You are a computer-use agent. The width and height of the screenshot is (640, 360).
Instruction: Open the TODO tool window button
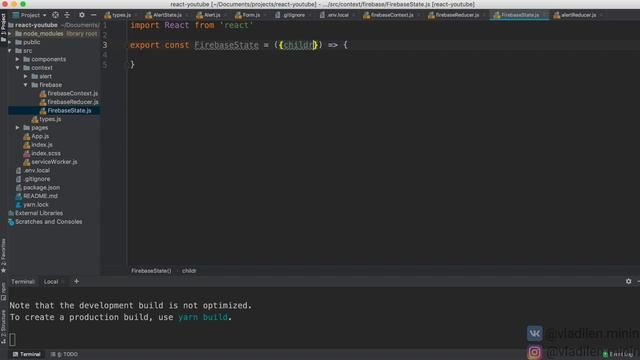point(64,354)
